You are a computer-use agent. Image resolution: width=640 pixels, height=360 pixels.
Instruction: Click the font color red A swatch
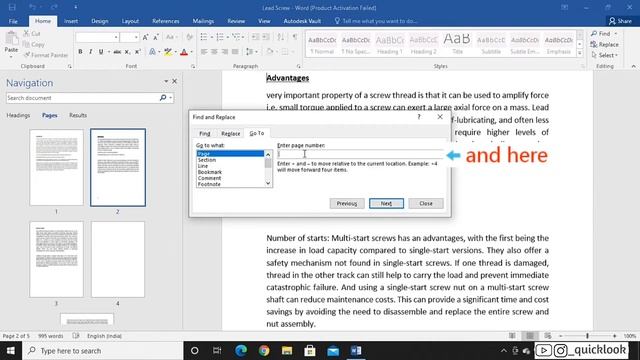pos(184,52)
